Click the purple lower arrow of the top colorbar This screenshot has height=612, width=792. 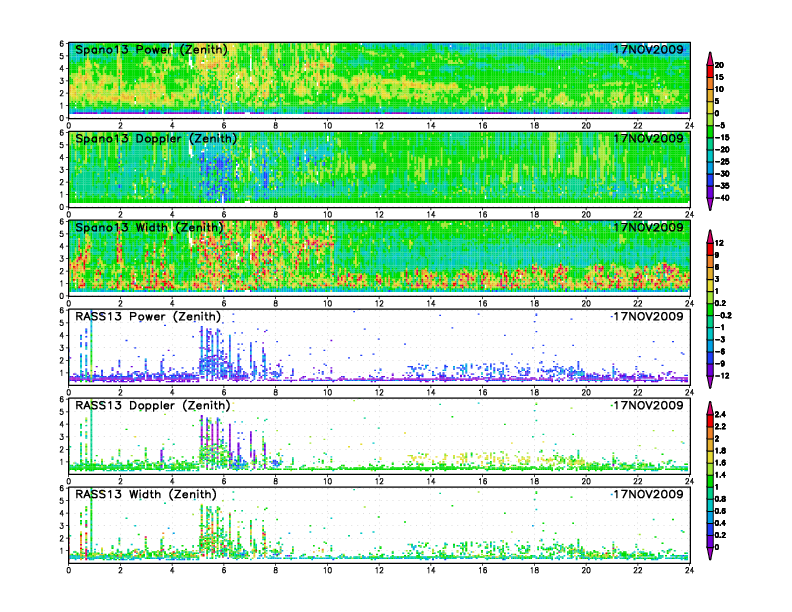pyautogui.click(x=710, y=204)
